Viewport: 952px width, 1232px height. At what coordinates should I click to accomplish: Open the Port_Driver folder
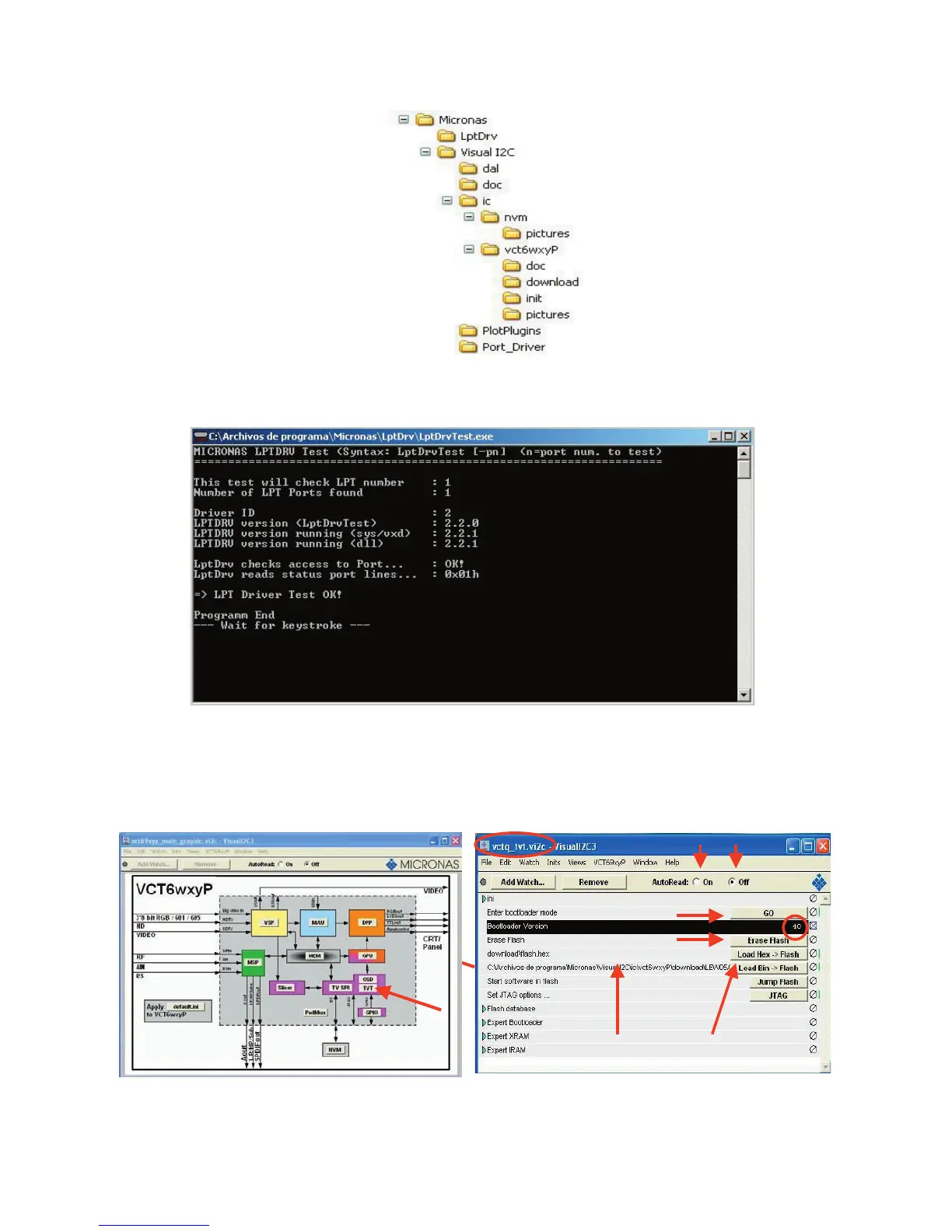(x=502, y=347)
